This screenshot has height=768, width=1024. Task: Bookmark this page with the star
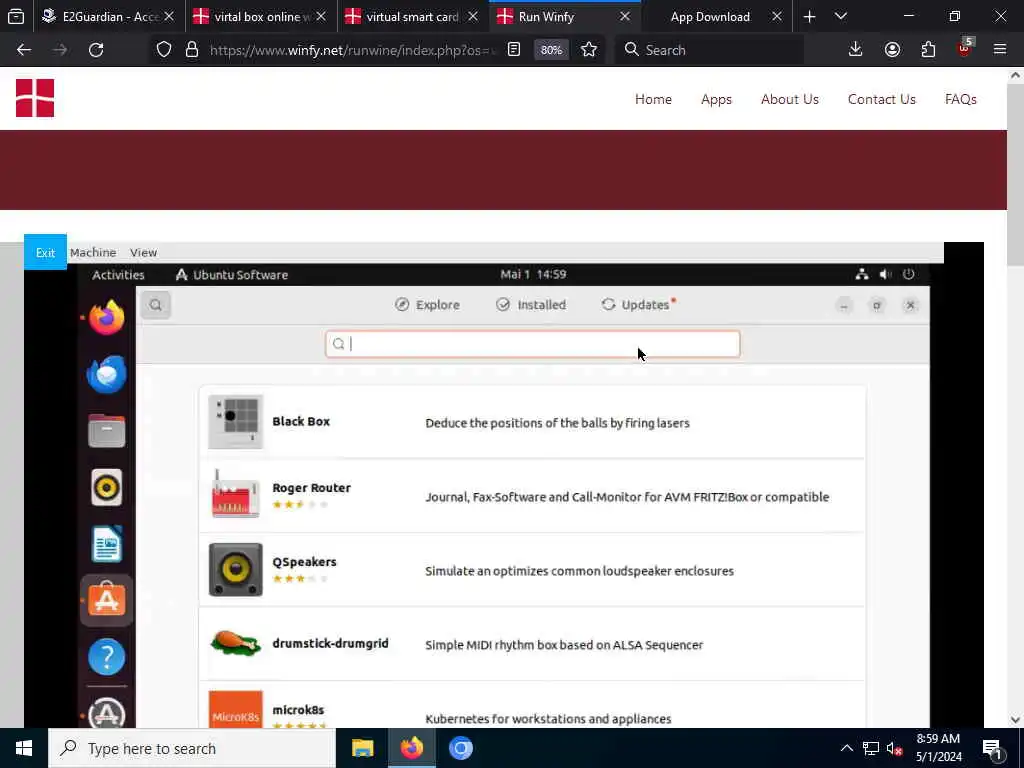pyautogui.click(x=588, y=50)
